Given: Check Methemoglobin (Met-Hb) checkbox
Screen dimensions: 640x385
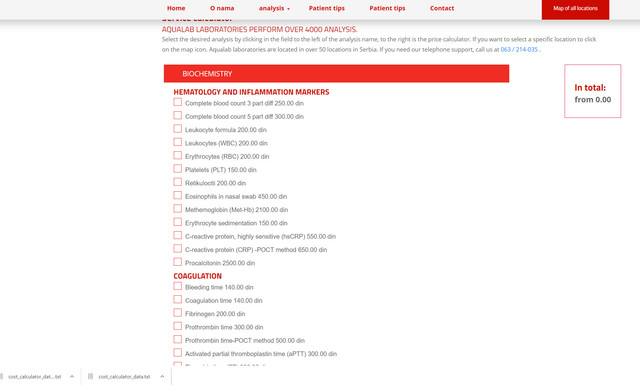Looking at the screenshot, I should point(178,209).
